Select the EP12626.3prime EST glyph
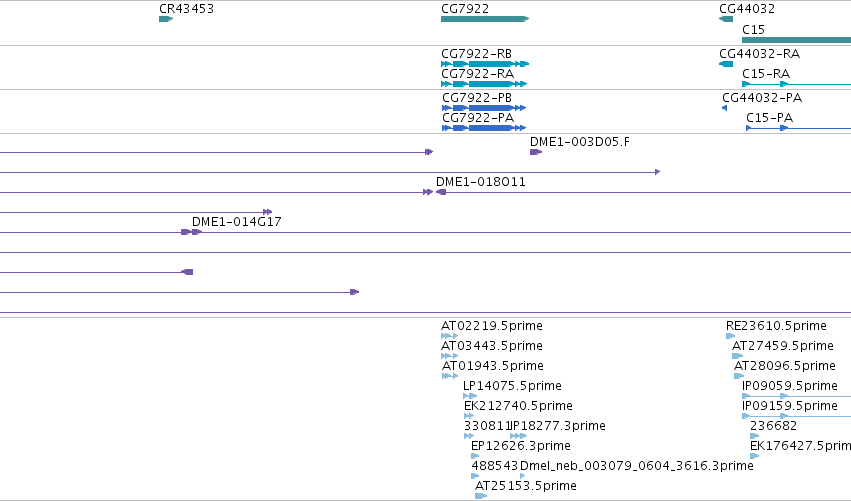Image resolution: width=851 pixels, height=501 pixels. point(475,456)
